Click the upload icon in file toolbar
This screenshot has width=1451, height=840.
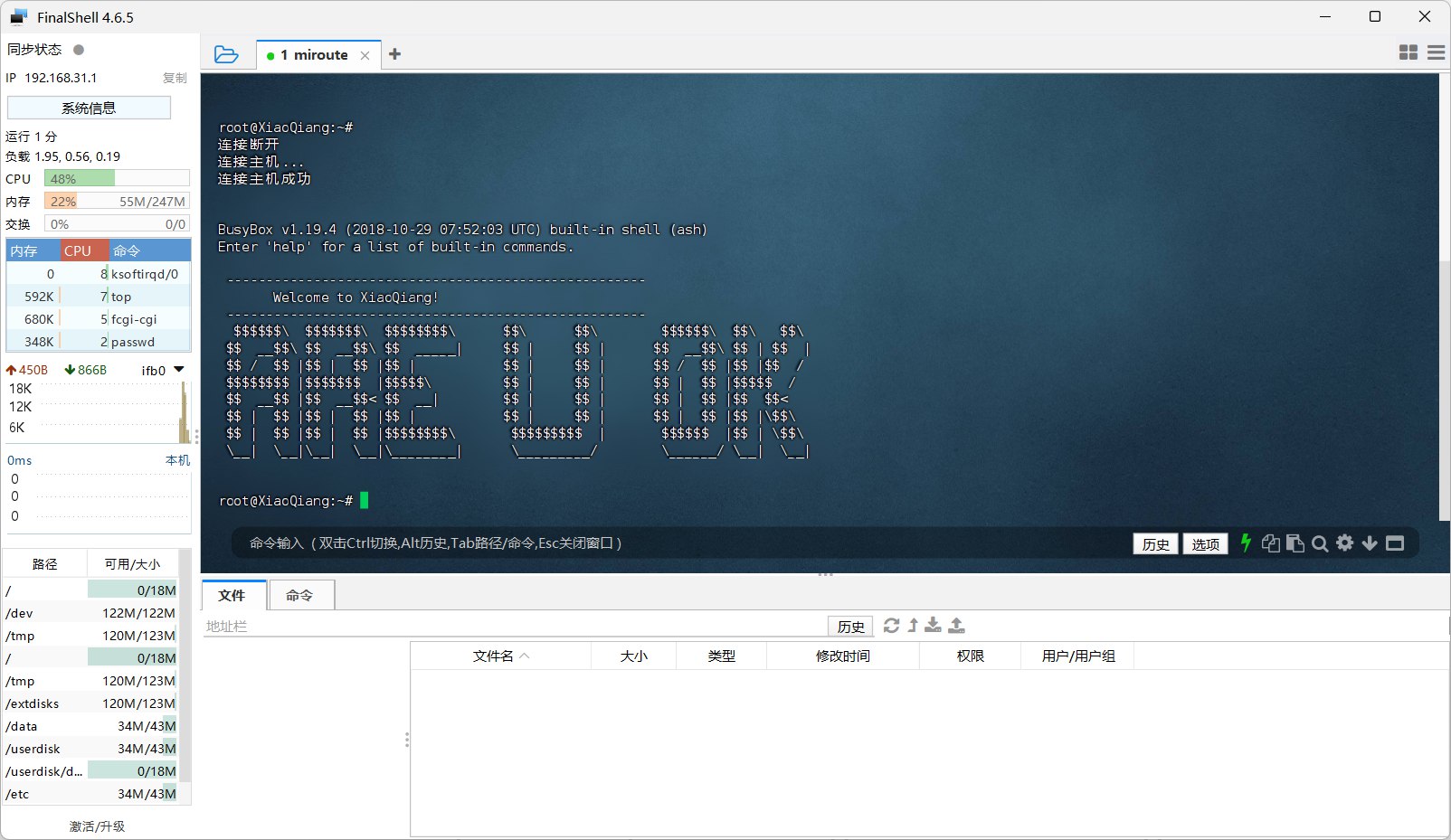click(x=956, y=626)
